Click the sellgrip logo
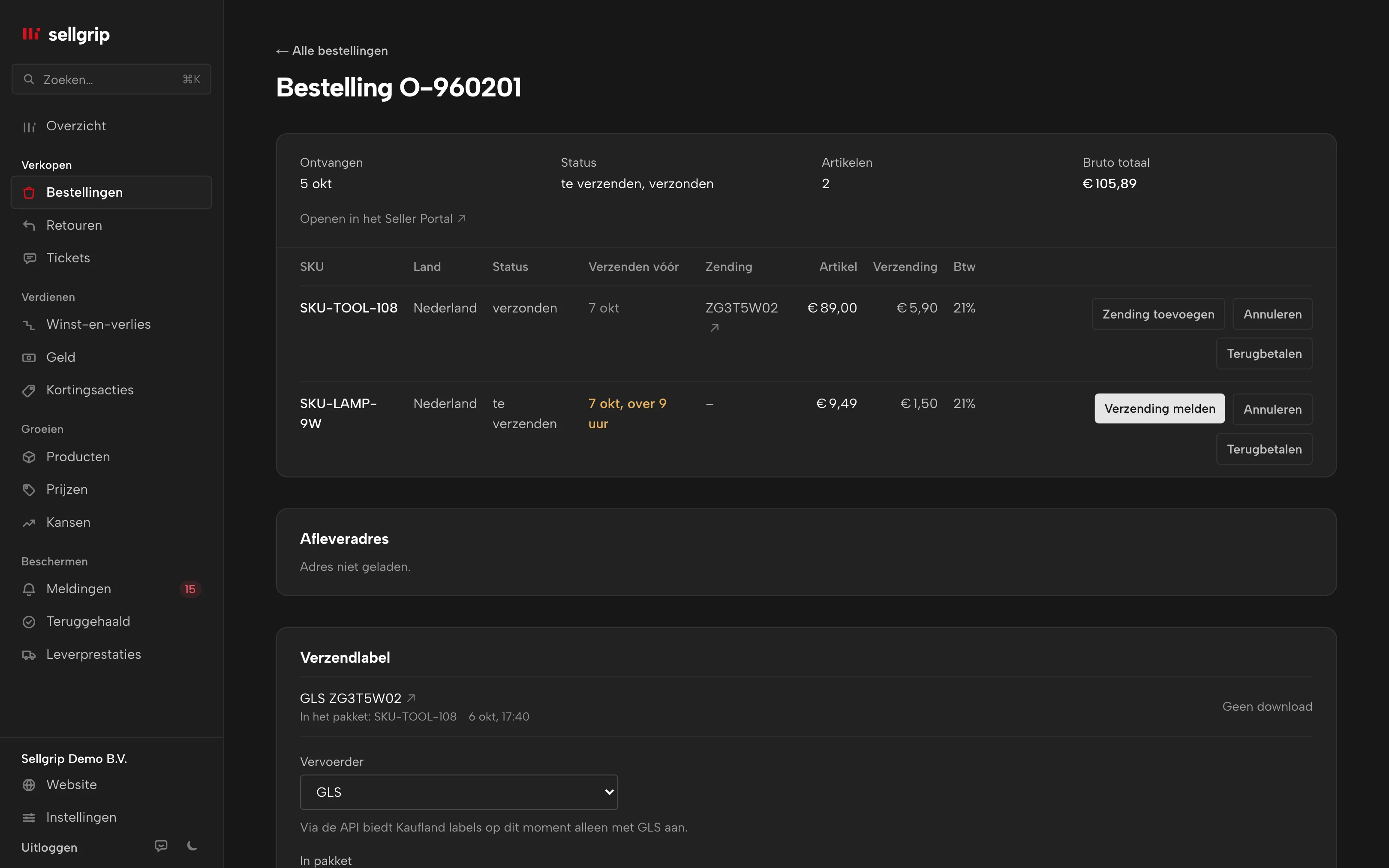Viewport: 1389px width, 868px height. (66, 34)
